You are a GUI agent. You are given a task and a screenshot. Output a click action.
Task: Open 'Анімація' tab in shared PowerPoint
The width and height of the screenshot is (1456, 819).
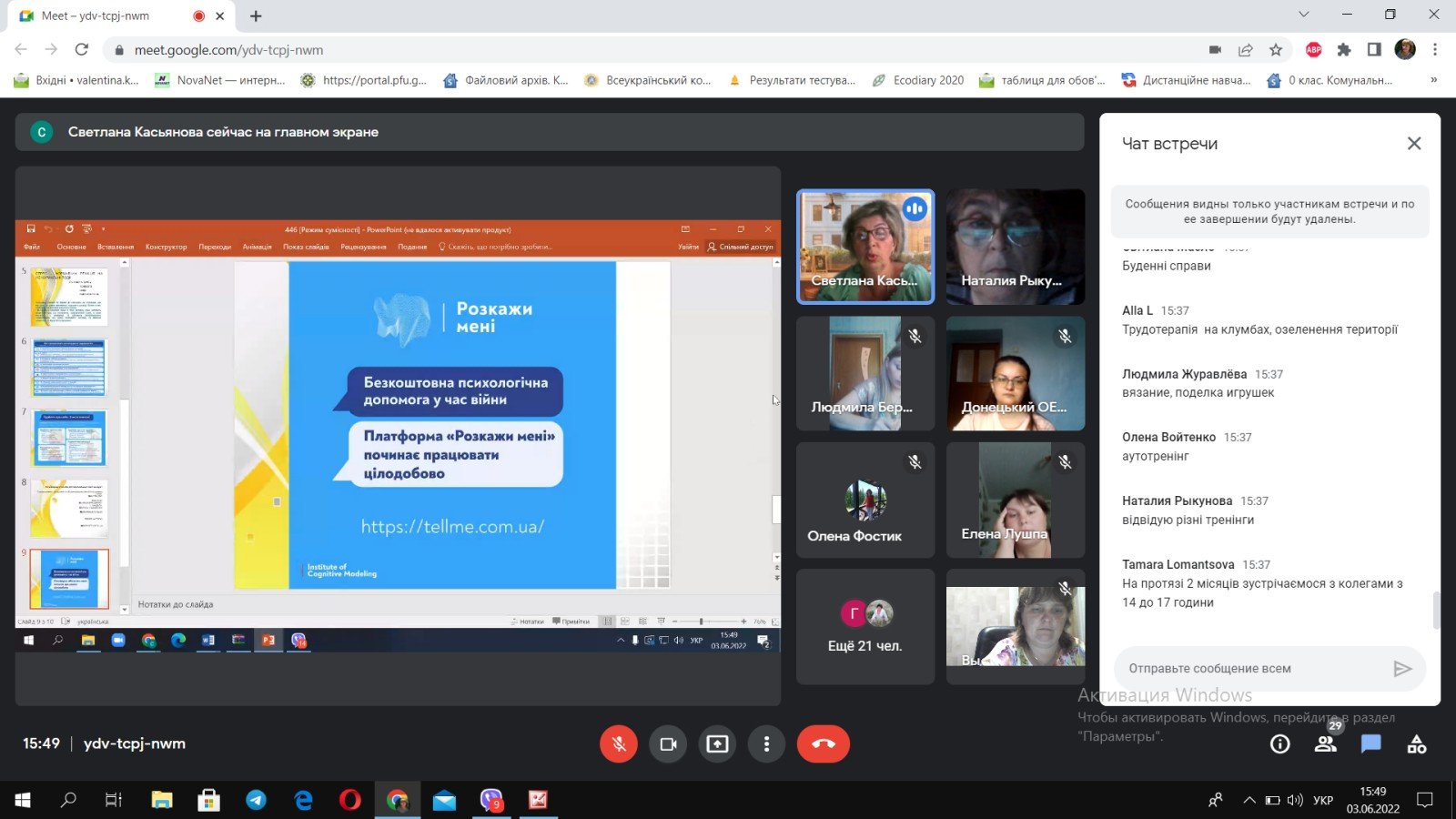[x=257, y=247]
